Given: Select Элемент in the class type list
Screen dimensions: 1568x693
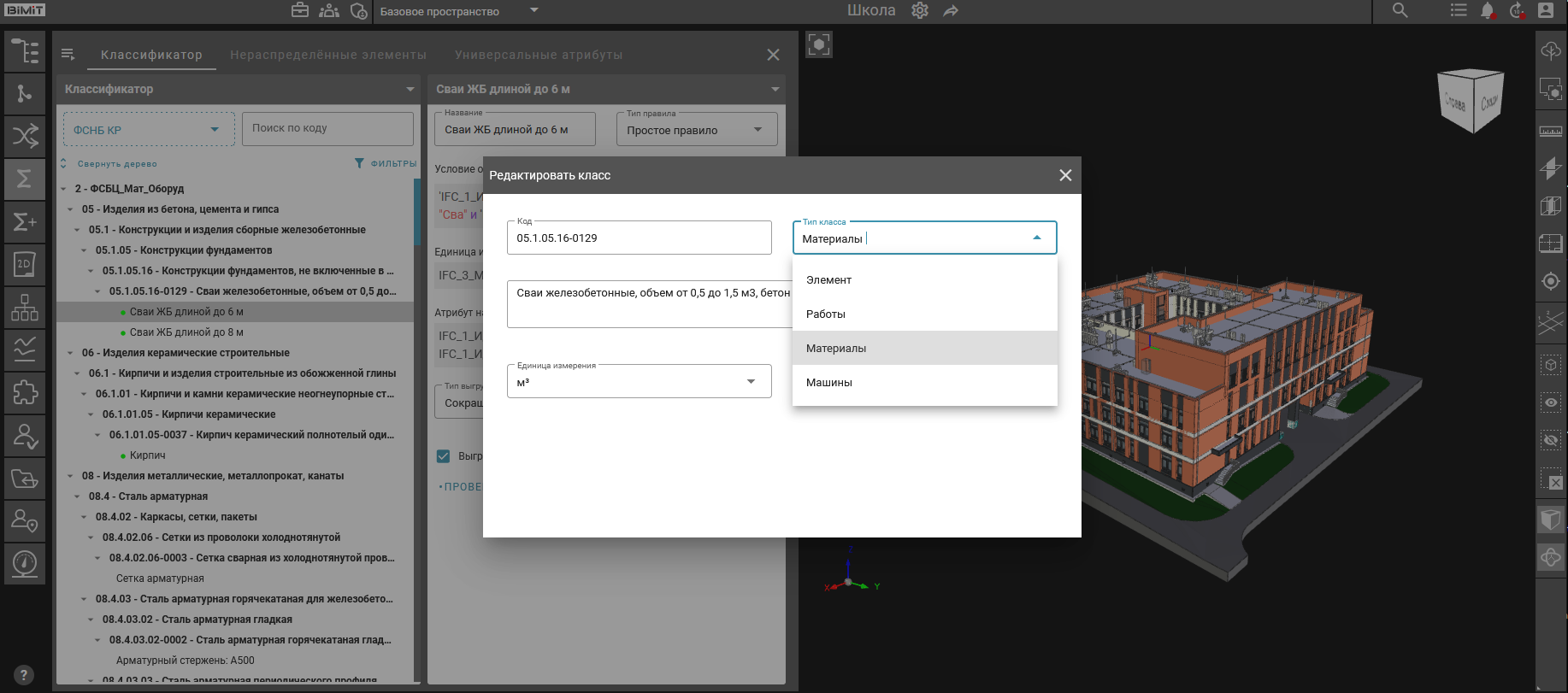Looking at the screenshot, I should (925, 279).
